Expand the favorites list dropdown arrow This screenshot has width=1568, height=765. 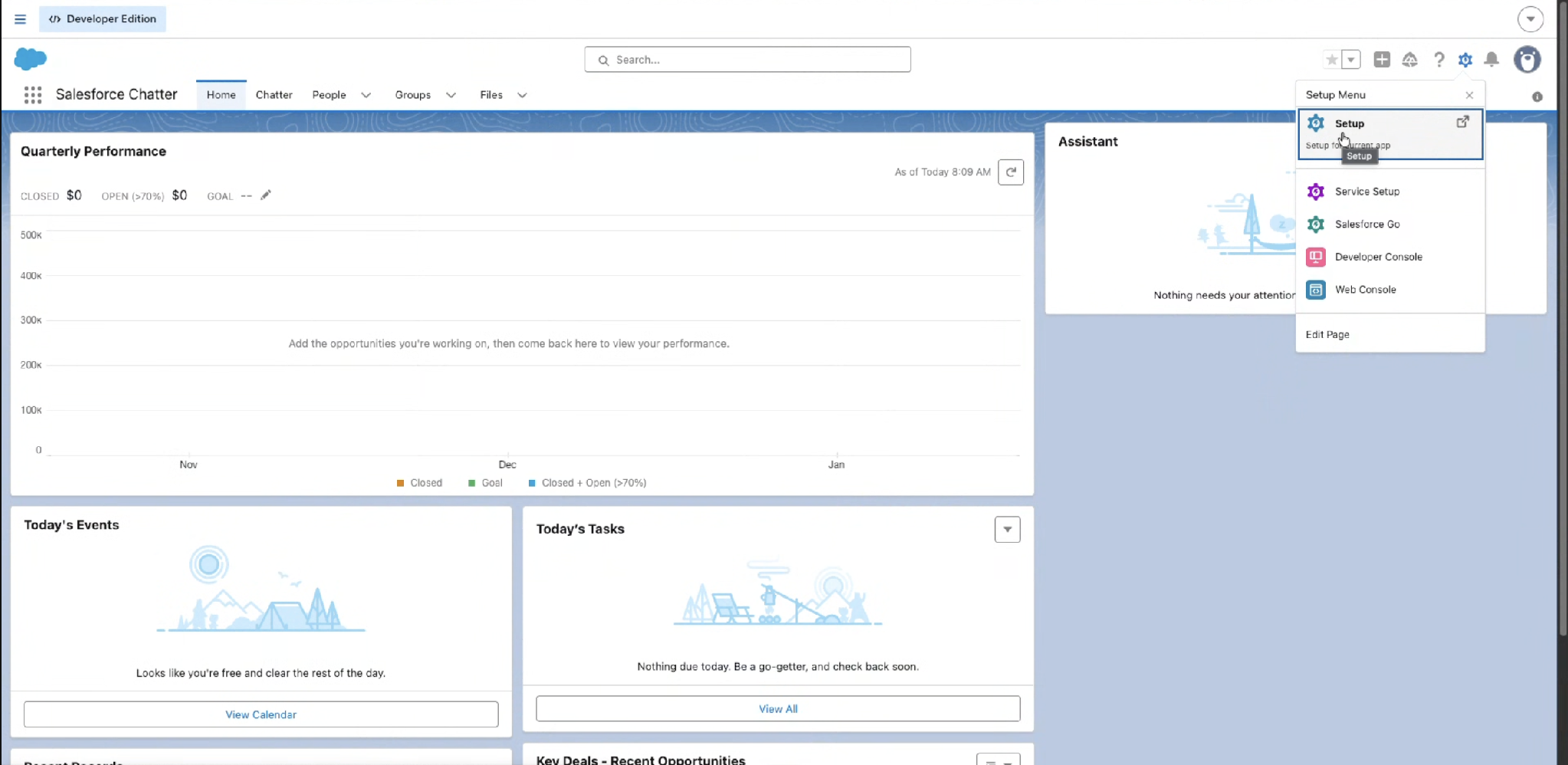[x=1351, y=60]
